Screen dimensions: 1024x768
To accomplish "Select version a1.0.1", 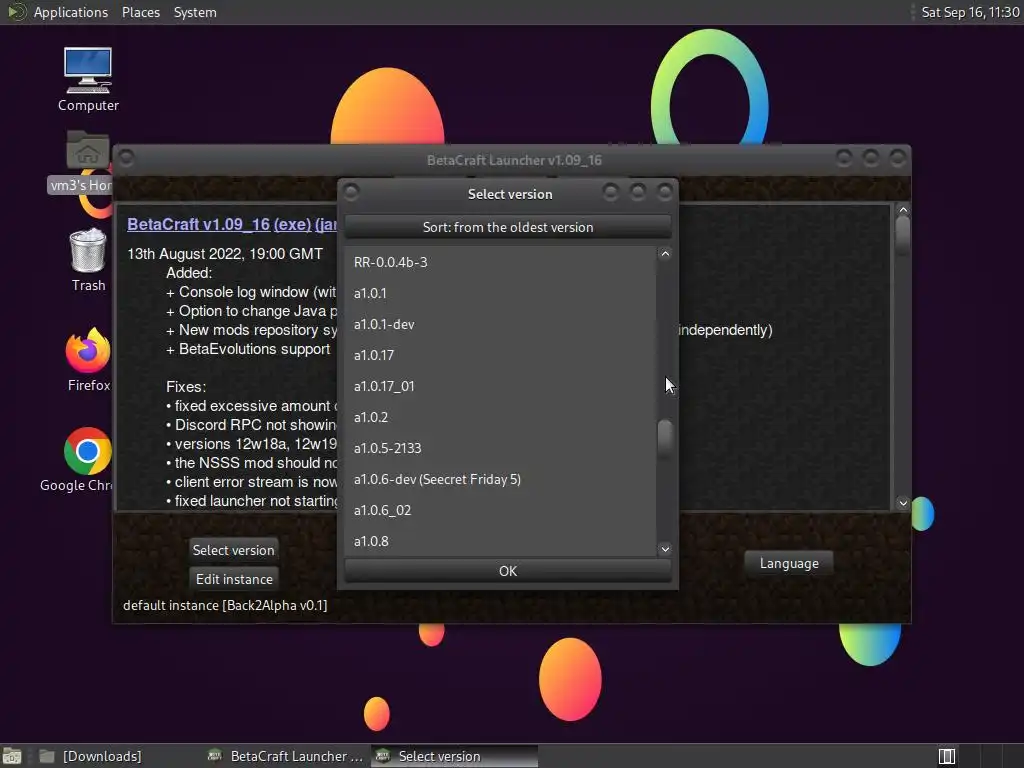I will pyautogui.click(x=500, y=293).
